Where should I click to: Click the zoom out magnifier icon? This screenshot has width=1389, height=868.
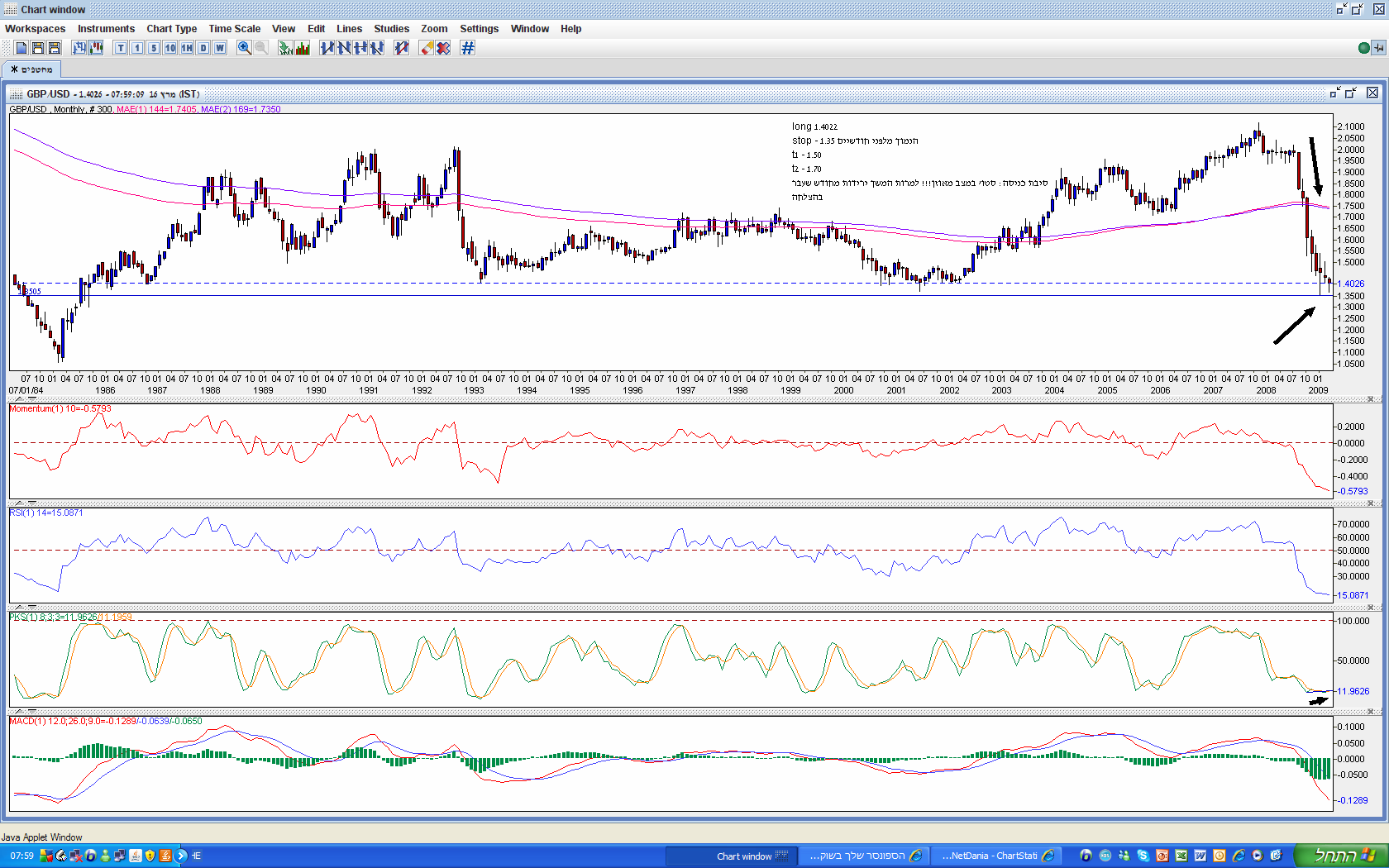tap(261, 48)
